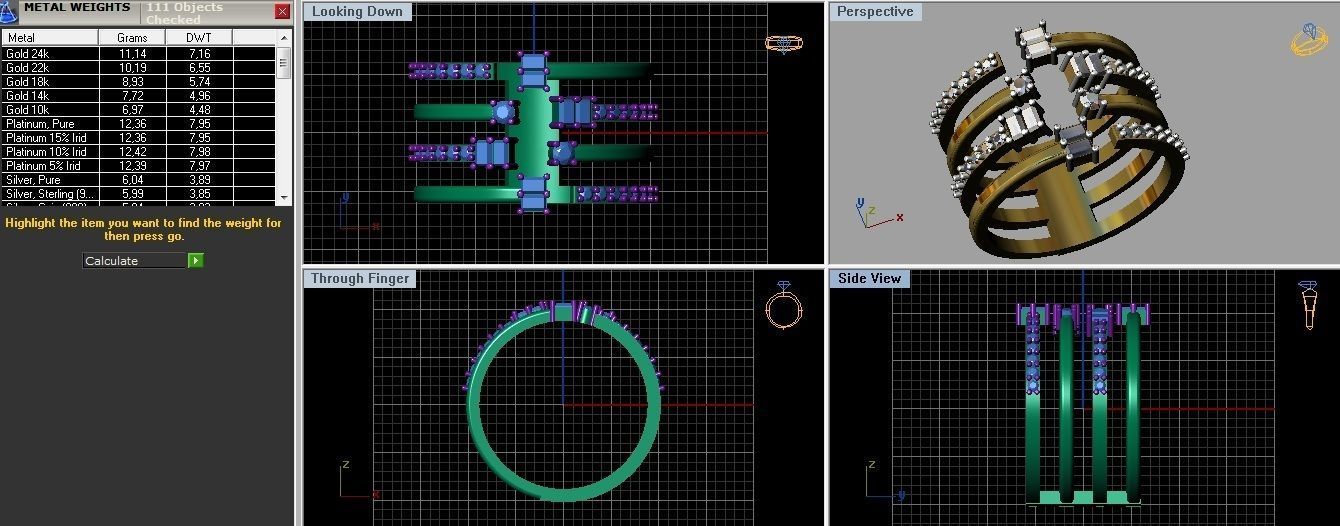This screenshot has width=1340, height=526.
Task: Click the 4,48 DWT value
Action: (x=199, y=109)
